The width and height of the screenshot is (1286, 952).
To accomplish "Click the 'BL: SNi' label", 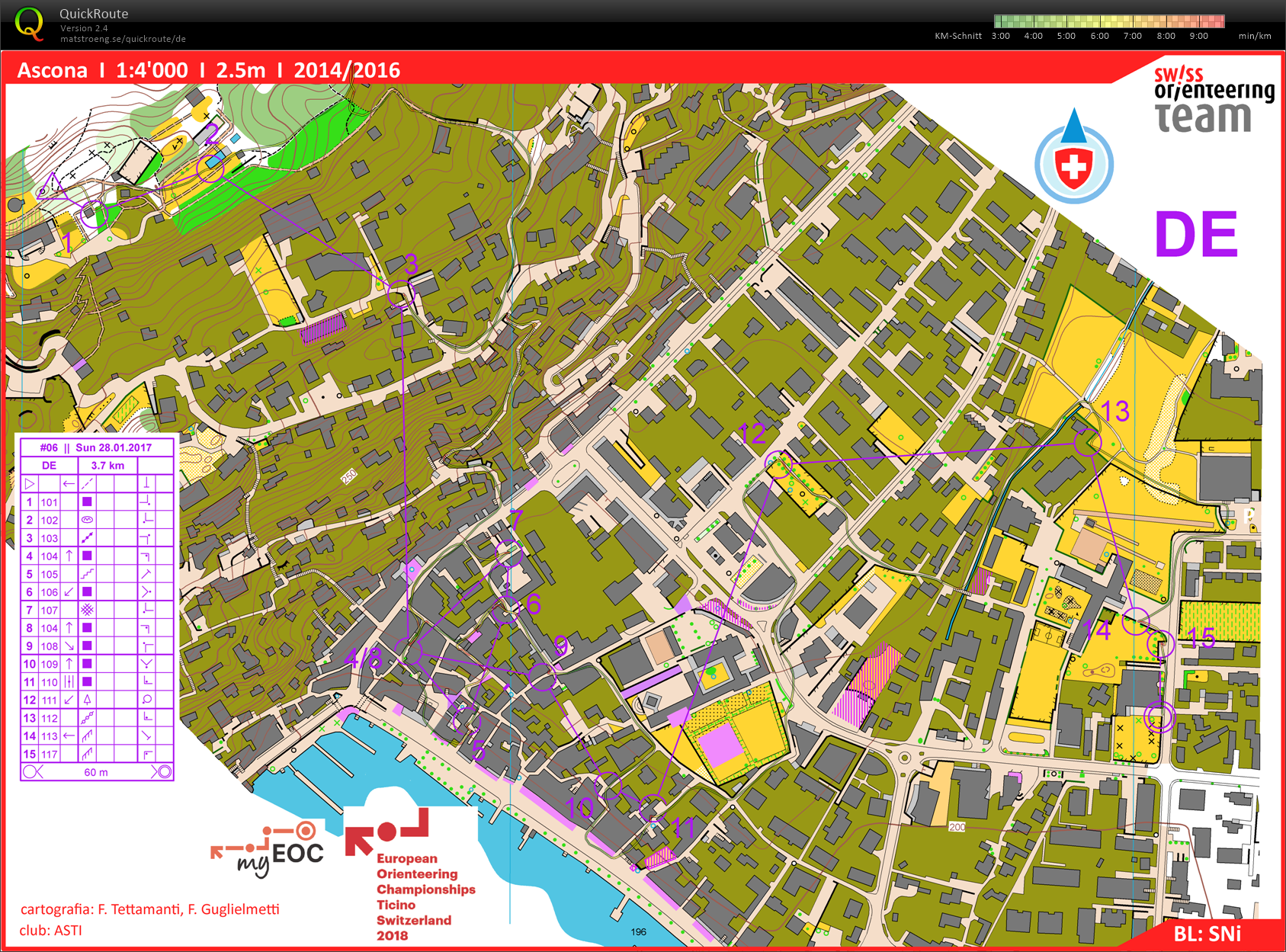I will (1207, 934).
